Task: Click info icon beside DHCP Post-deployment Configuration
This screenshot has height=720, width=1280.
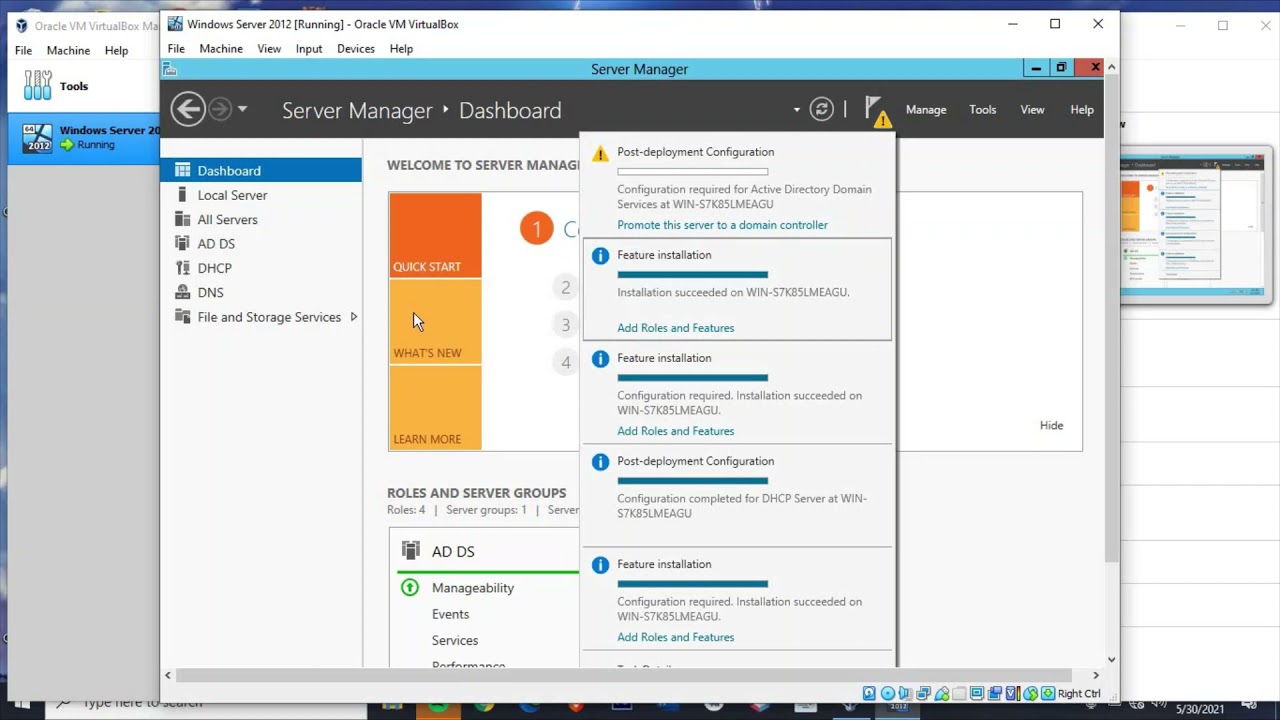Action: (600, 462)
